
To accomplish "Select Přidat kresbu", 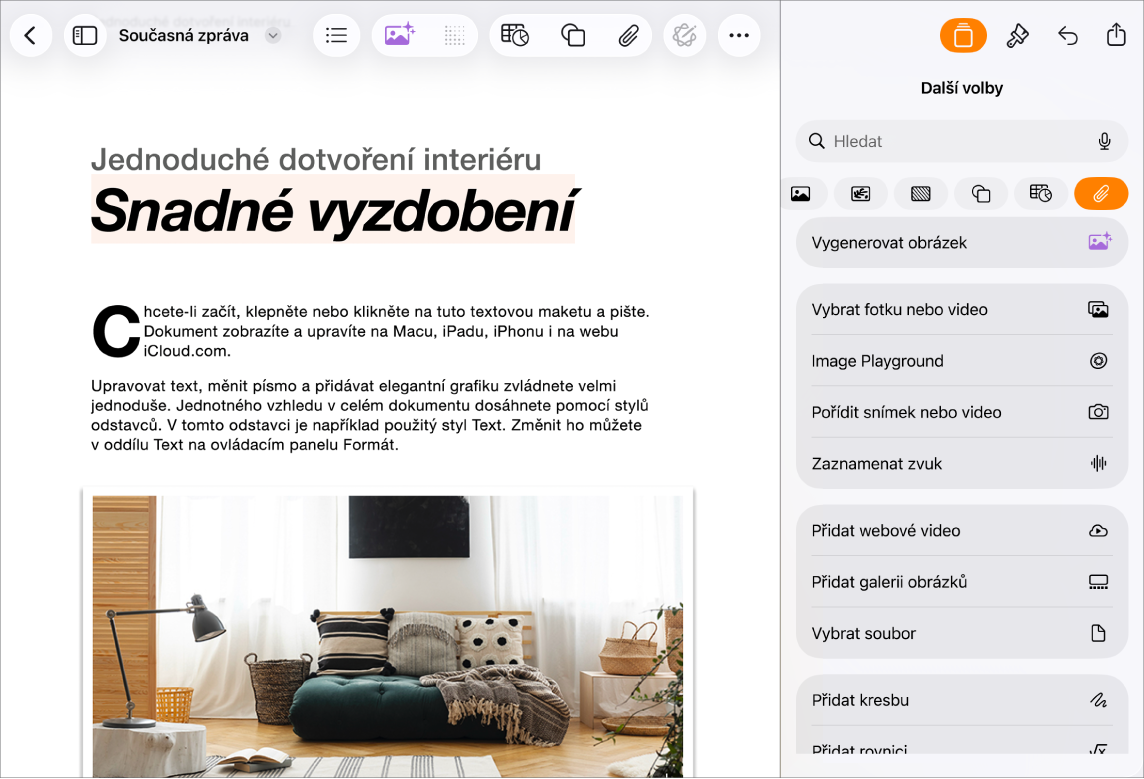I will click(x=962, y=700).
